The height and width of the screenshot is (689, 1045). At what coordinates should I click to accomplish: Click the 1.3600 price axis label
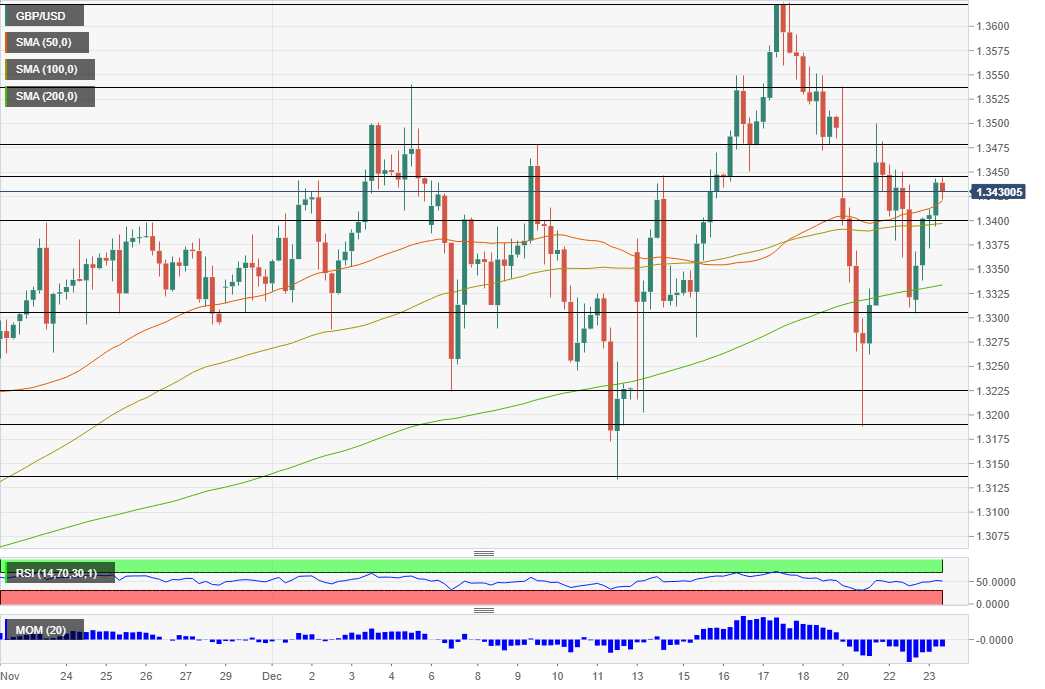click(x=992, y=27)
